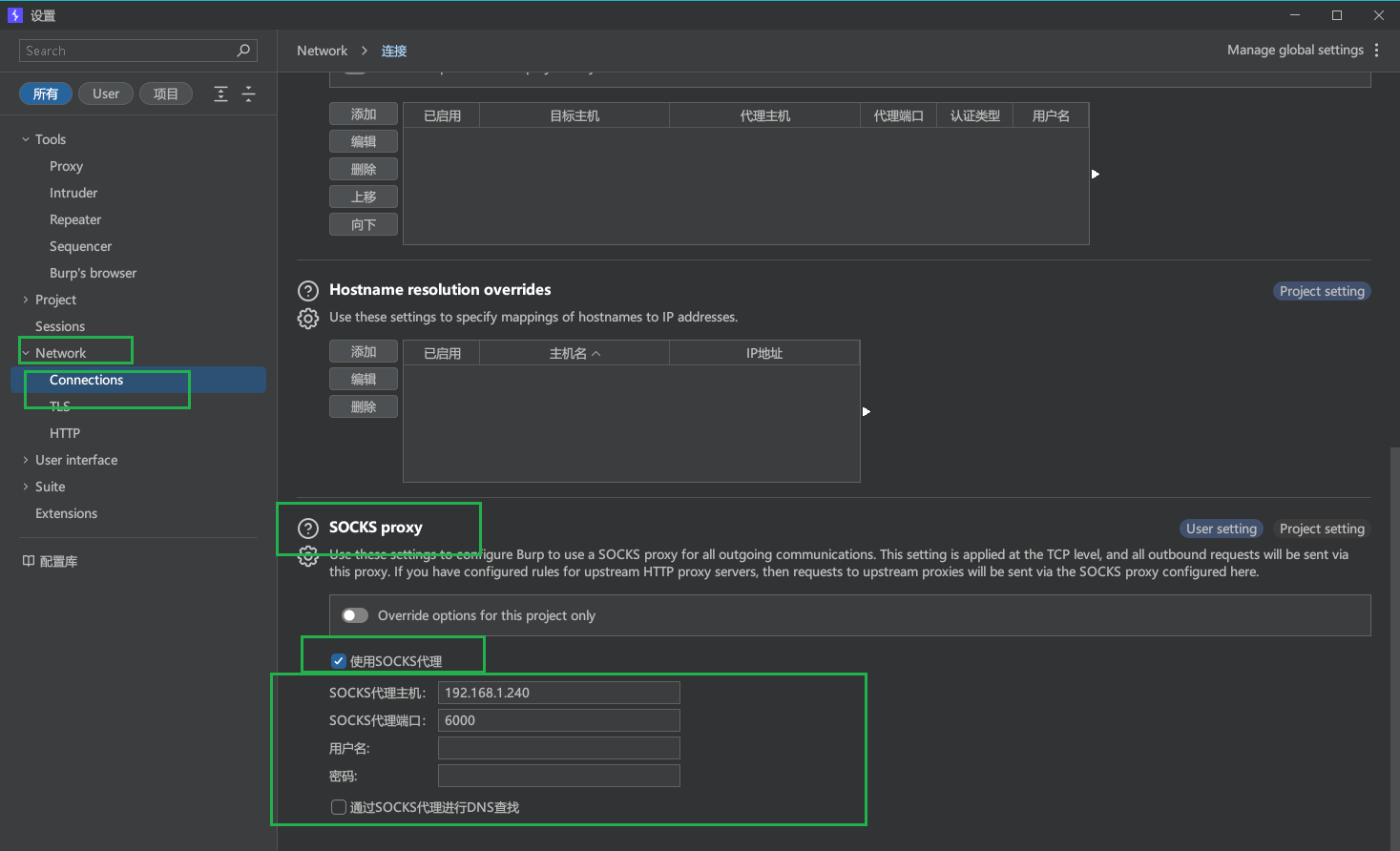Viewport: 1400px width, 851px height.
Task: Click 添加 button for upstream proxy table
Action: pyautogui.click(x=364, y=114)
